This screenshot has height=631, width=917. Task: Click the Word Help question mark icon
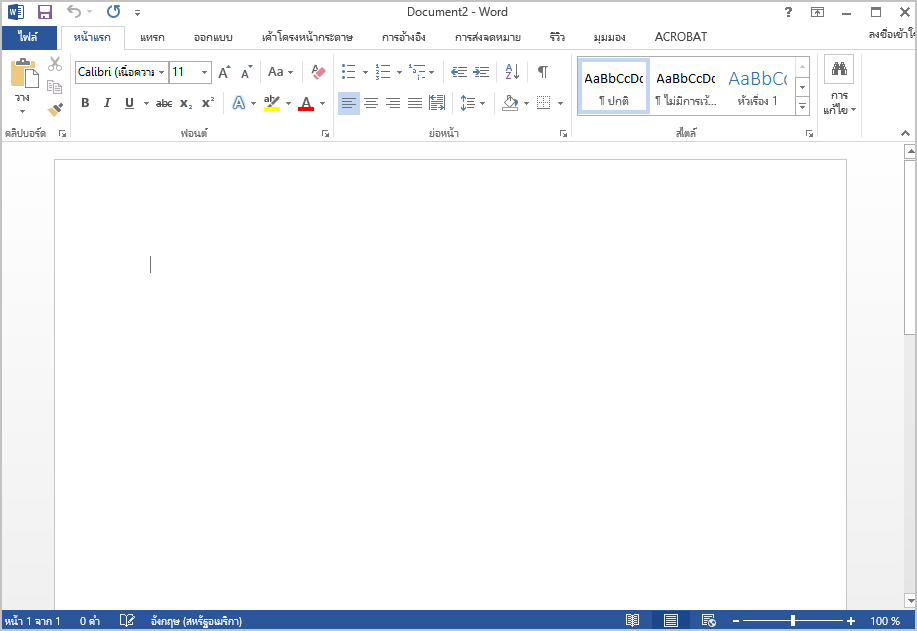tap(788, 12)
